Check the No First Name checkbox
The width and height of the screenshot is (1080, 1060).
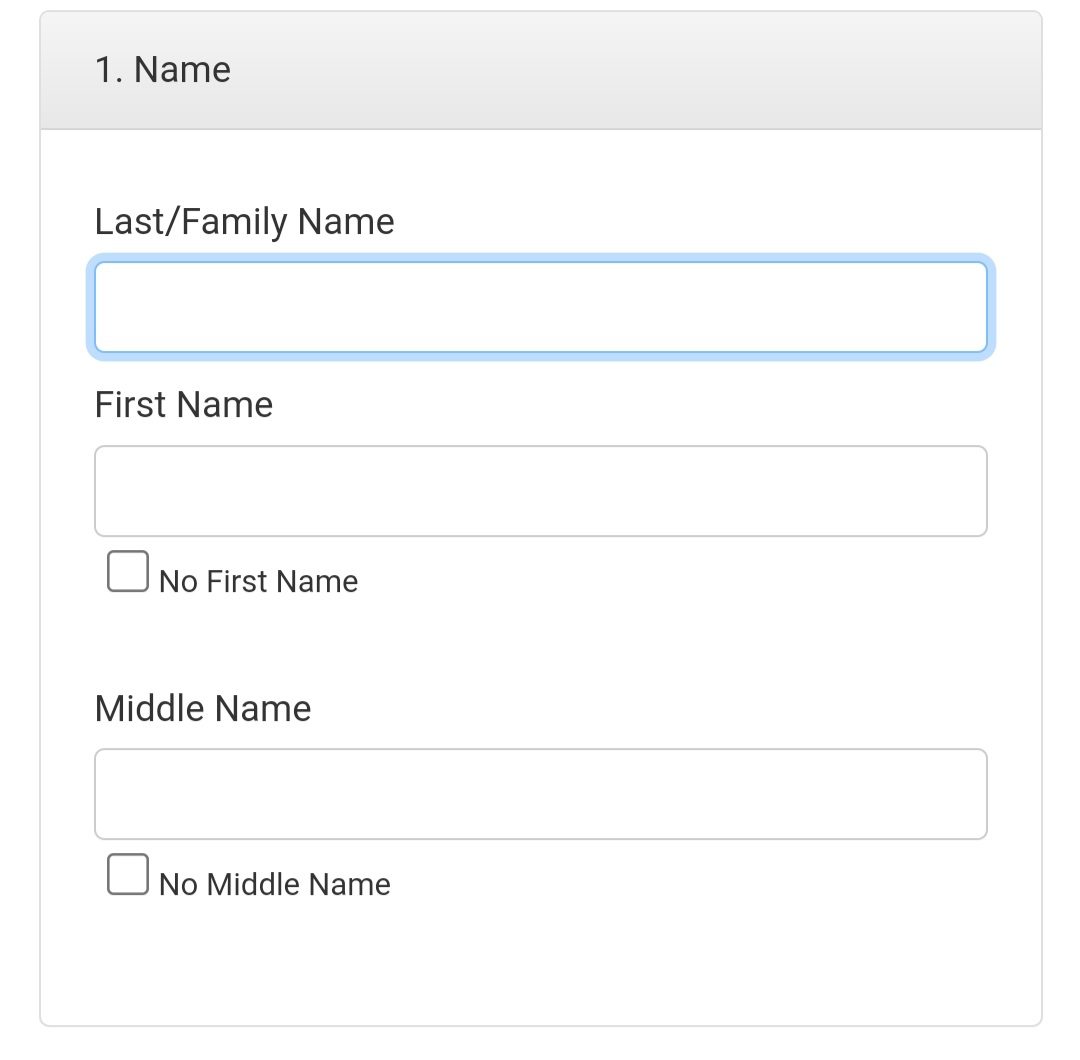coord(128,572)
